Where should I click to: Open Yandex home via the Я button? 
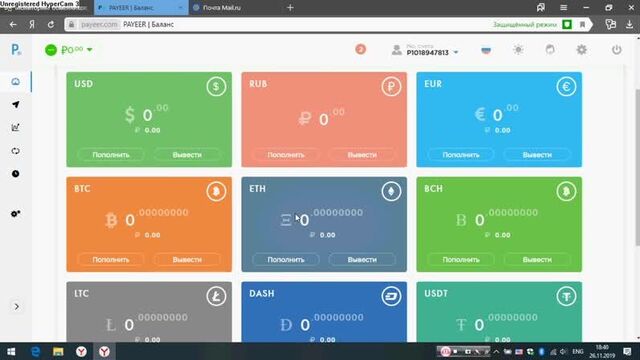point(32,24)
